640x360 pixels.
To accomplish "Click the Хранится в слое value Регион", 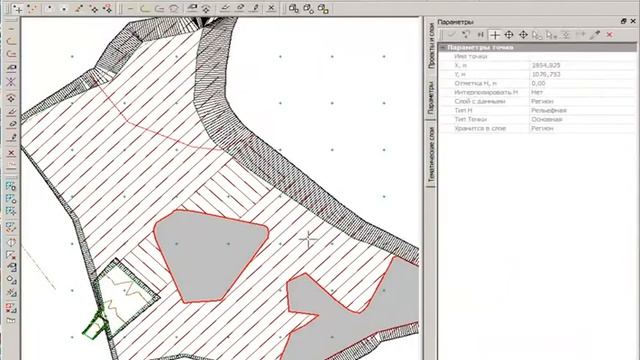I will (583, 128).
